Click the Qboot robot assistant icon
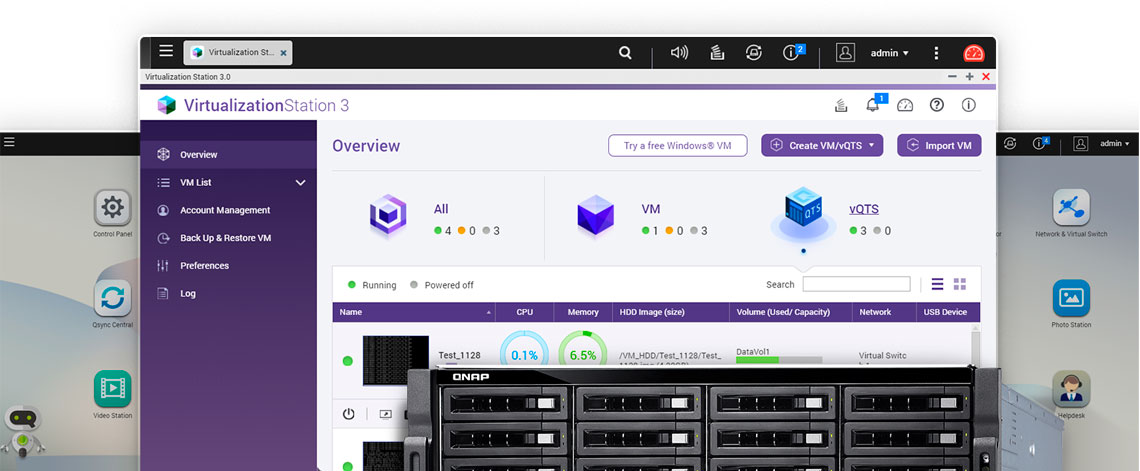The height and width of the screenshot is (471, 1140). [22, 430]
